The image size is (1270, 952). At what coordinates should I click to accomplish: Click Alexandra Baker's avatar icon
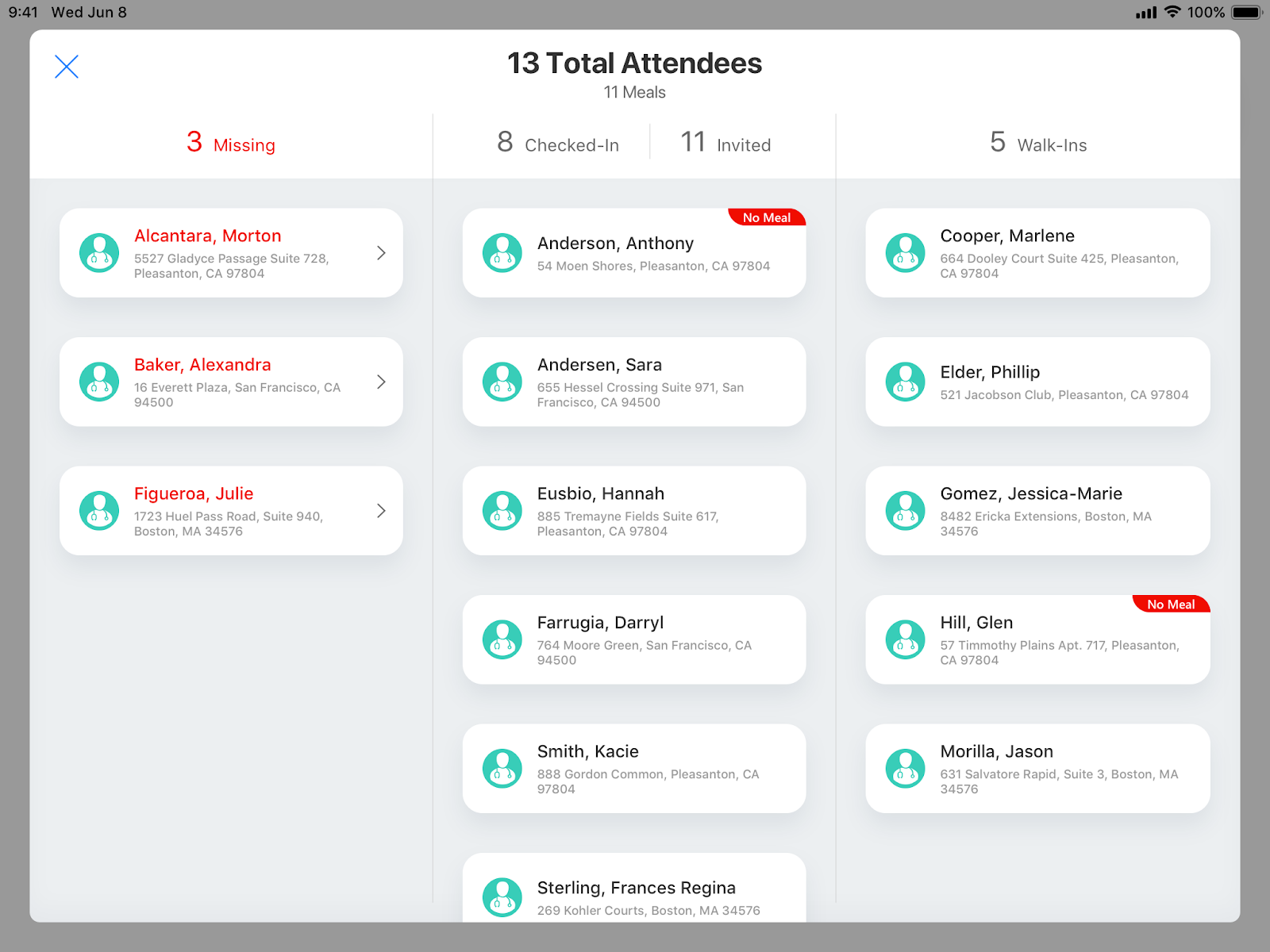coord(99,382)
